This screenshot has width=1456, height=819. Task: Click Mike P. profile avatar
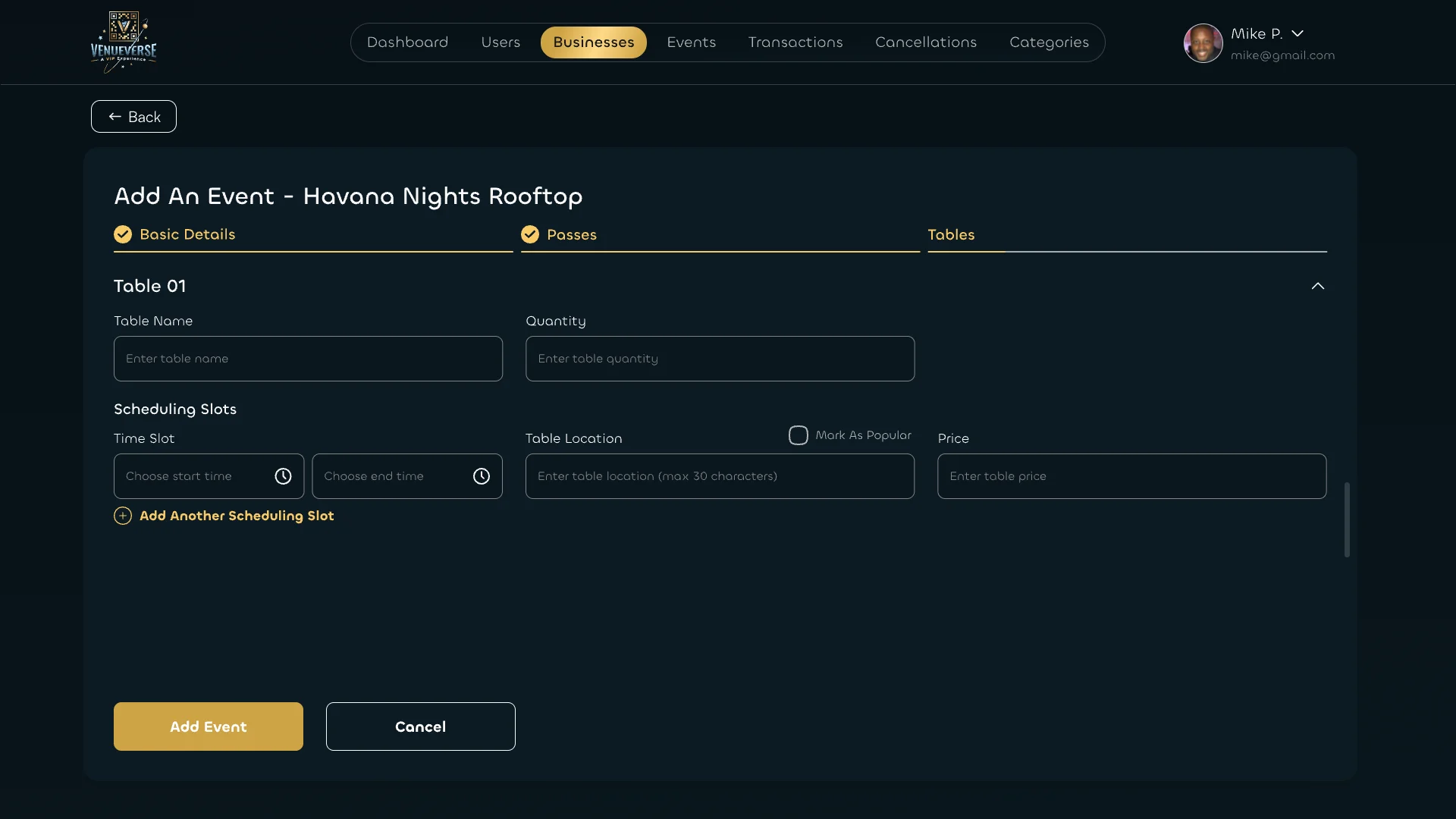(x=1203, y=43)
